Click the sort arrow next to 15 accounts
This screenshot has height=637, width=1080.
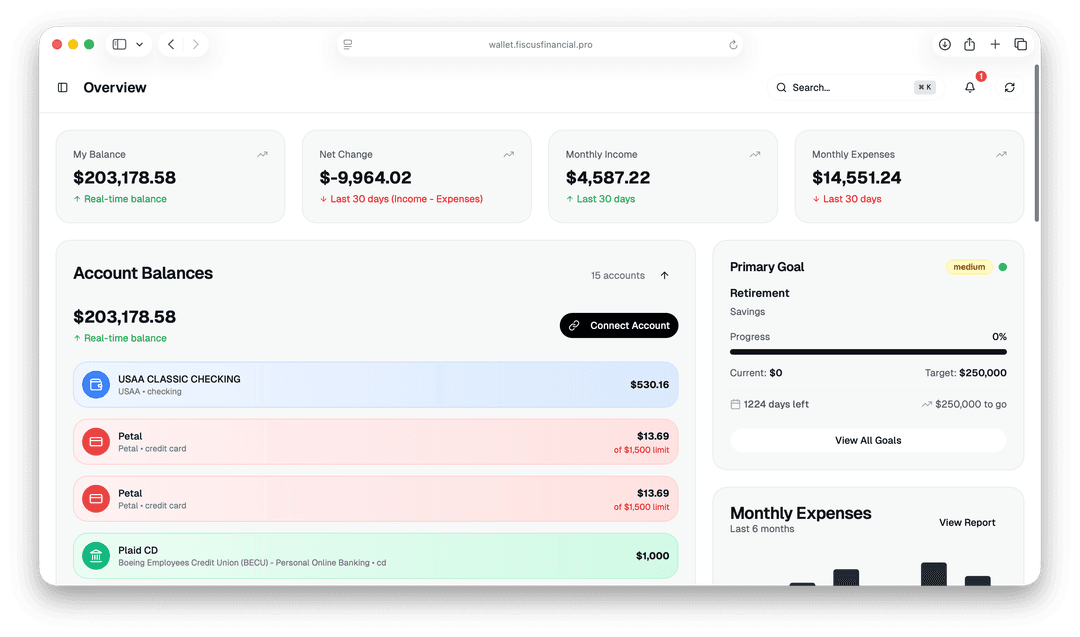[664, 275]
